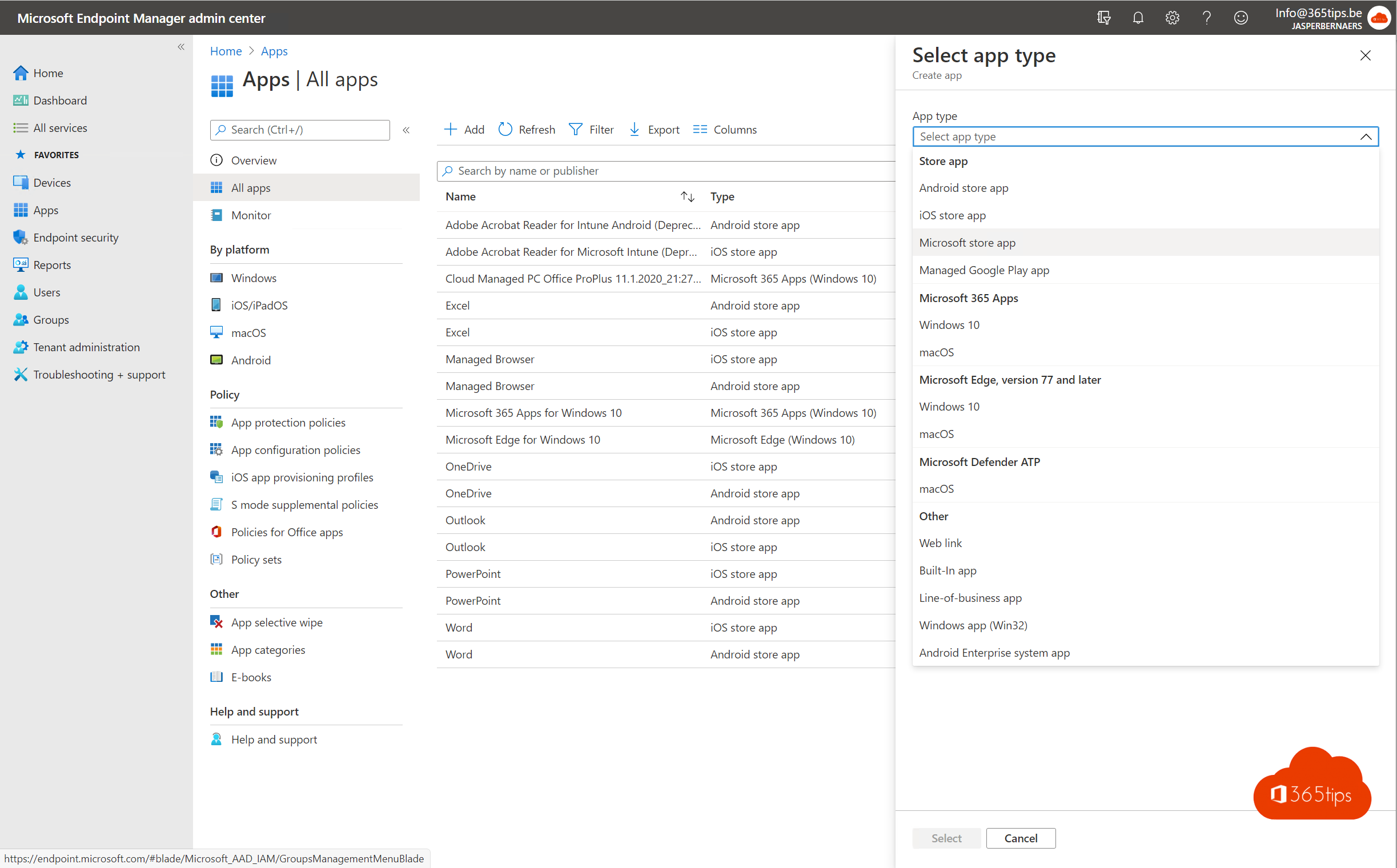
Task: Click the App protection policies link
Action: coord(289,422)
